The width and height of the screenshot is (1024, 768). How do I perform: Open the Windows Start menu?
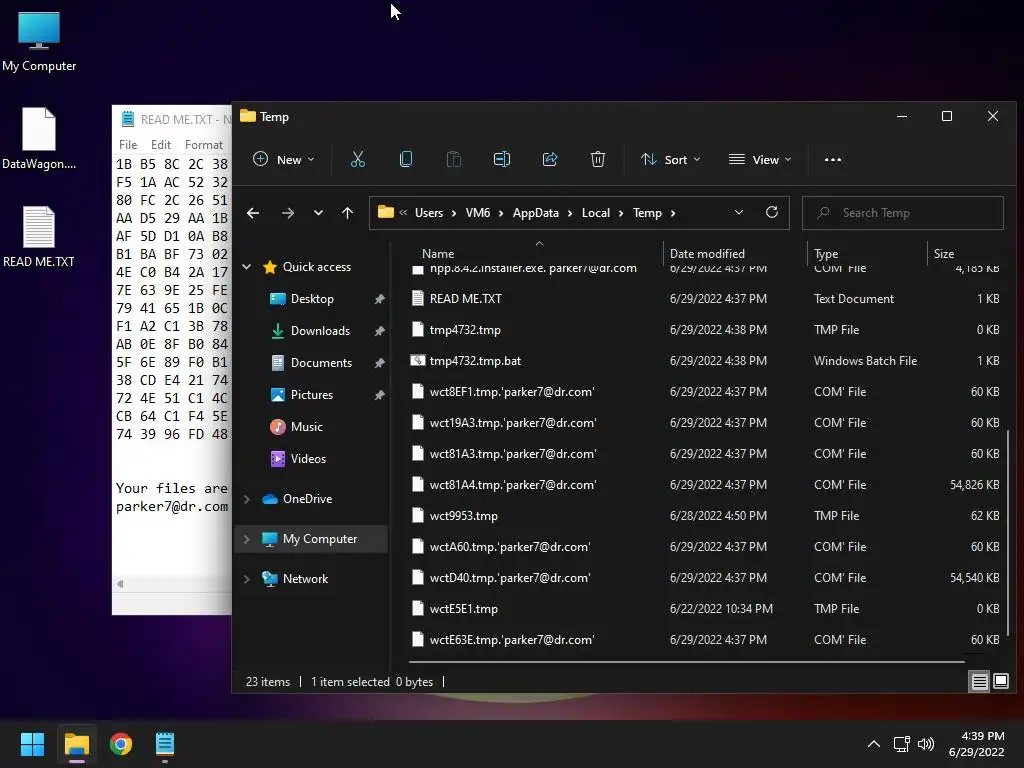point(32,744)
